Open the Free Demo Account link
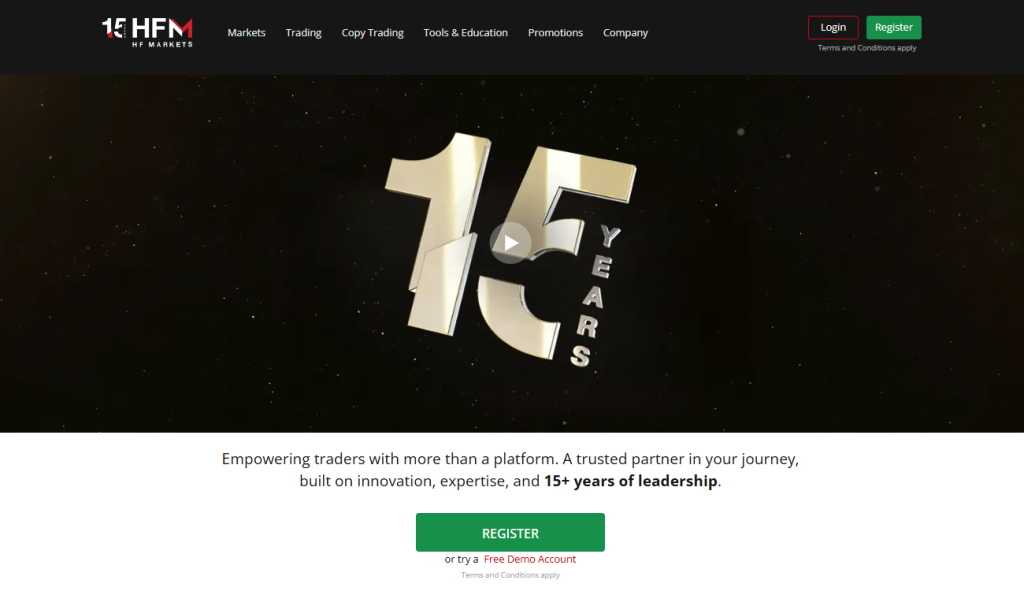 pos(530,559)
